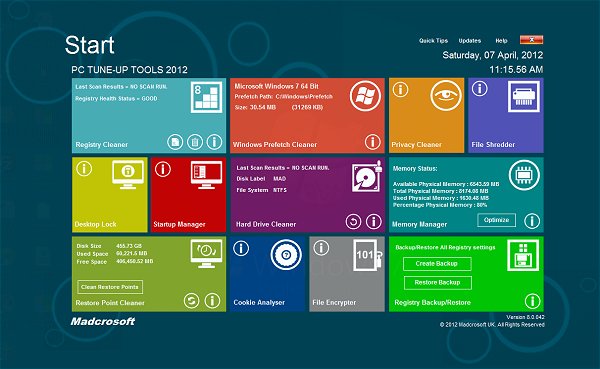Select the File Encrypter label
This screenshot has height=369, width=600.
(x=334, y=302)
